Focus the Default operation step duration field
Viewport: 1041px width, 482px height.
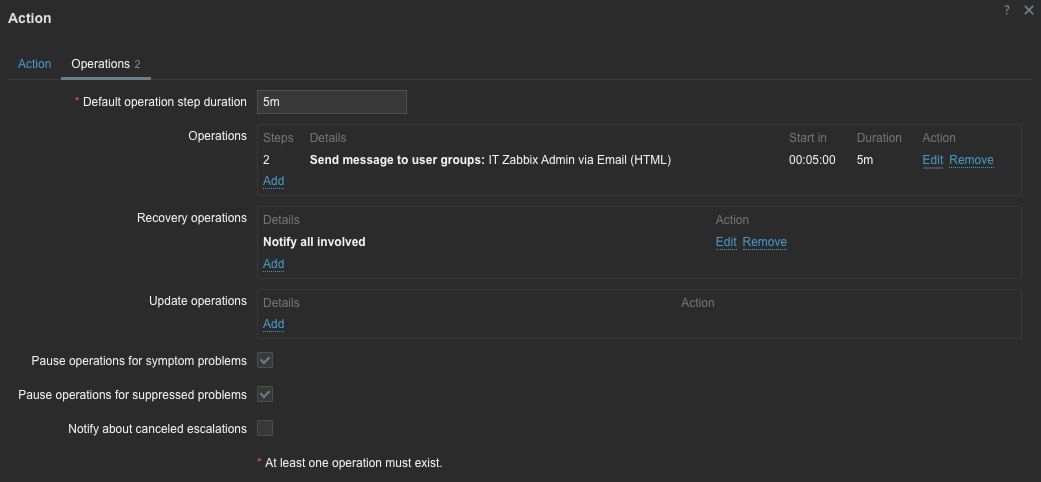(332, 102)
